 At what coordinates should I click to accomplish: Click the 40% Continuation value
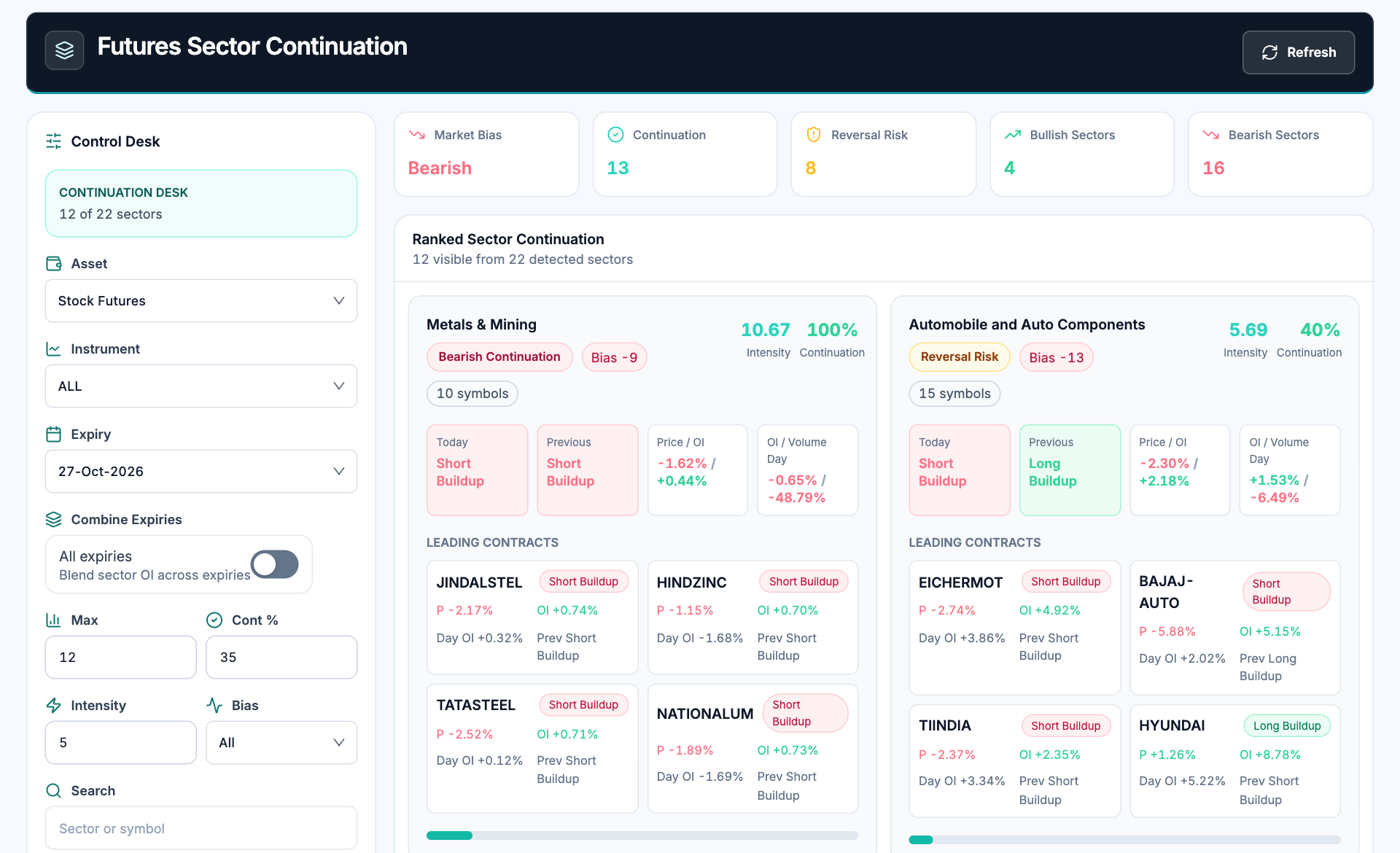pyautogui.click(x=1321, y=330)
